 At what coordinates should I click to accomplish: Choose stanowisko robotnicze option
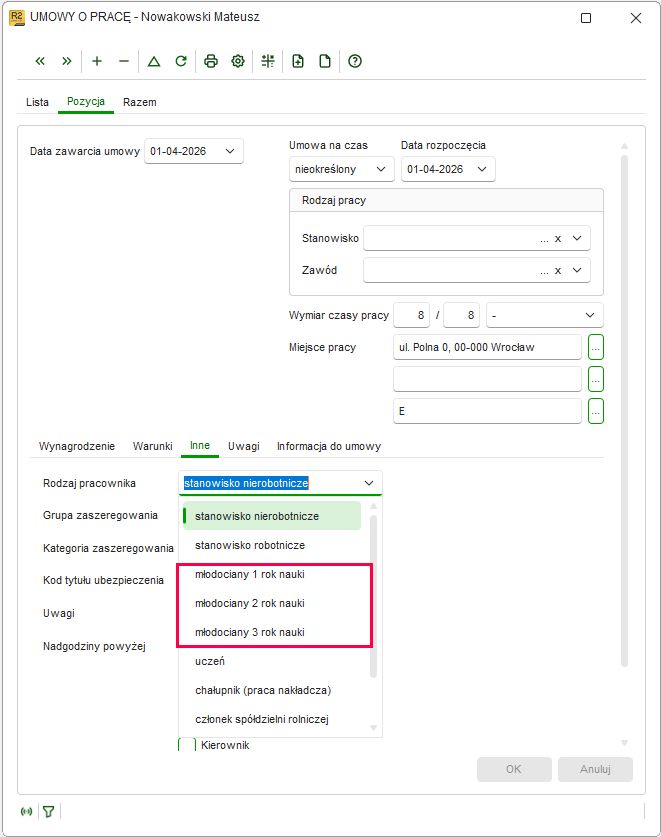point(272,545)
